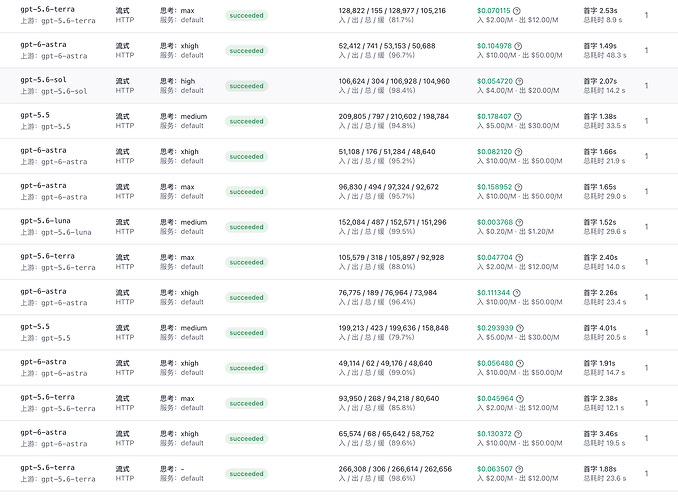Click help icon beside cost $0.104978
Image resolution: width=678 pixels, height=500 pixels.
pos(518,46)
